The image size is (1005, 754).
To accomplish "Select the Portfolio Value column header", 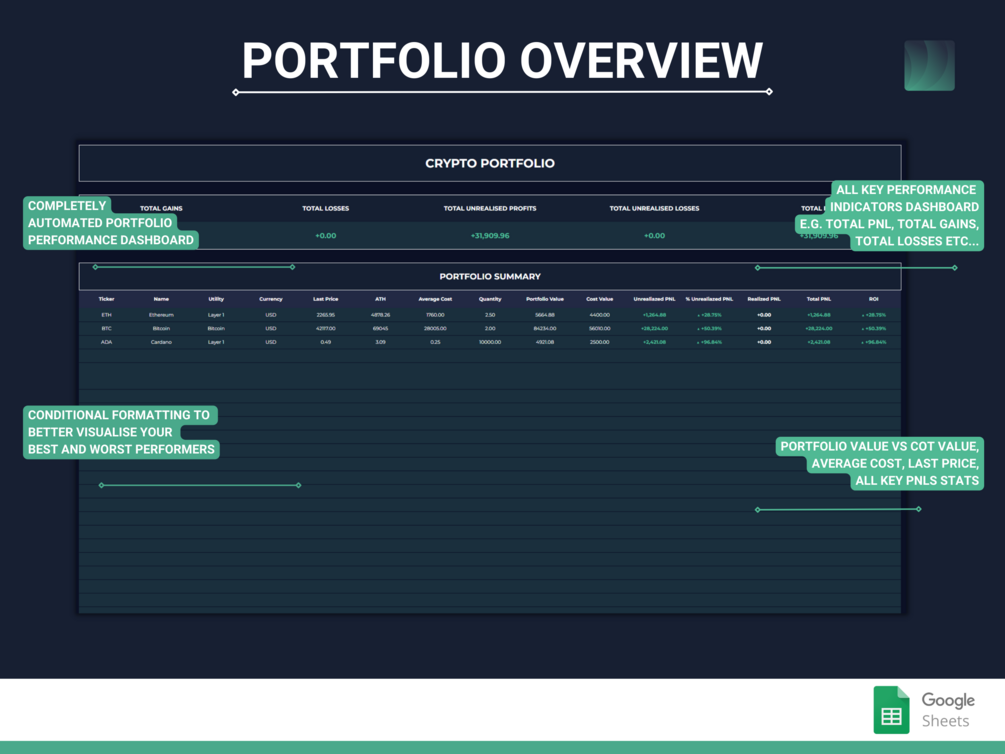I will pos(545,299).
